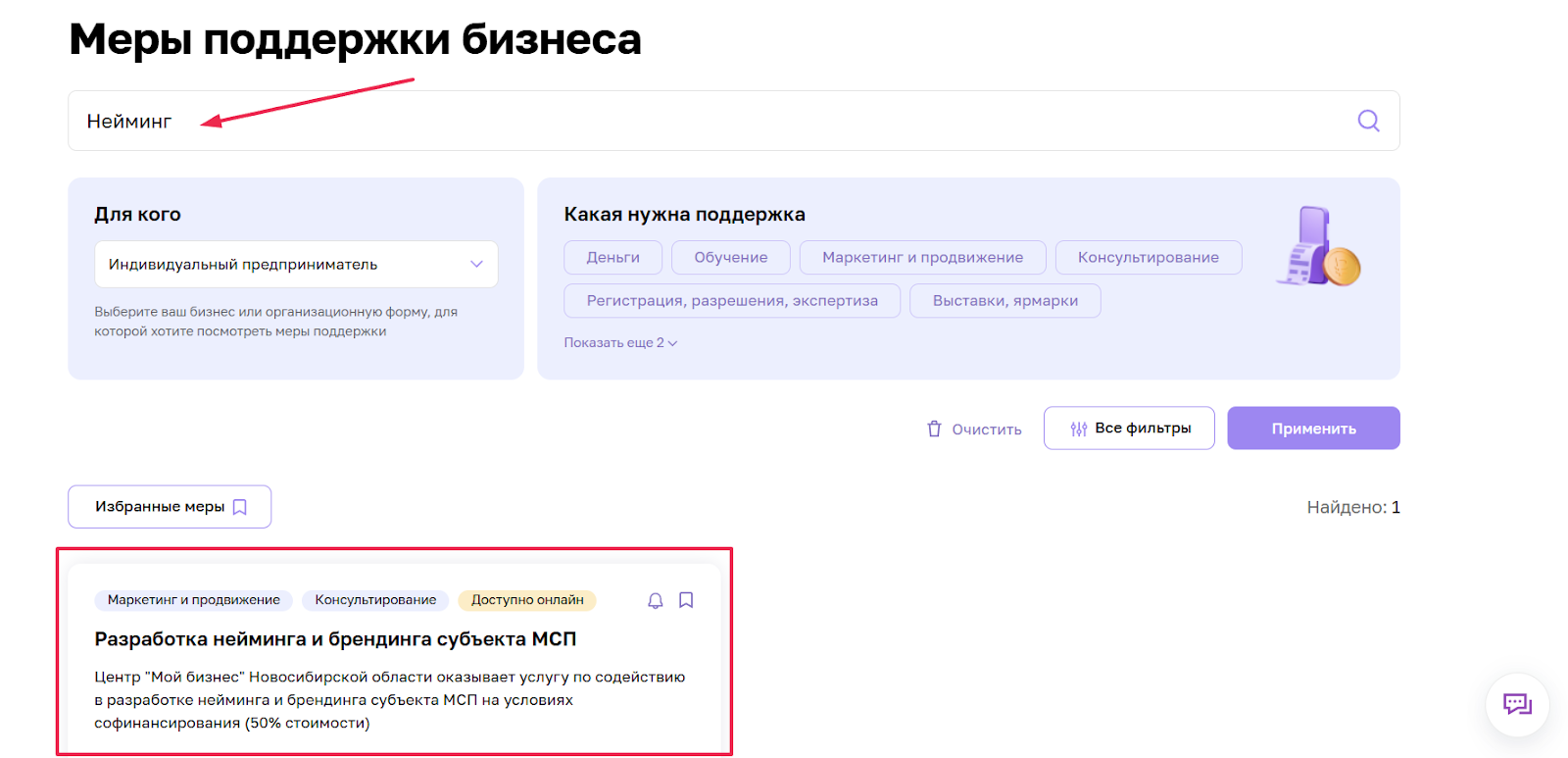Toggle the Выставки, ярмарки filter
The width and height of the screenshot is (1568, 758).
tap(1004, 301)
